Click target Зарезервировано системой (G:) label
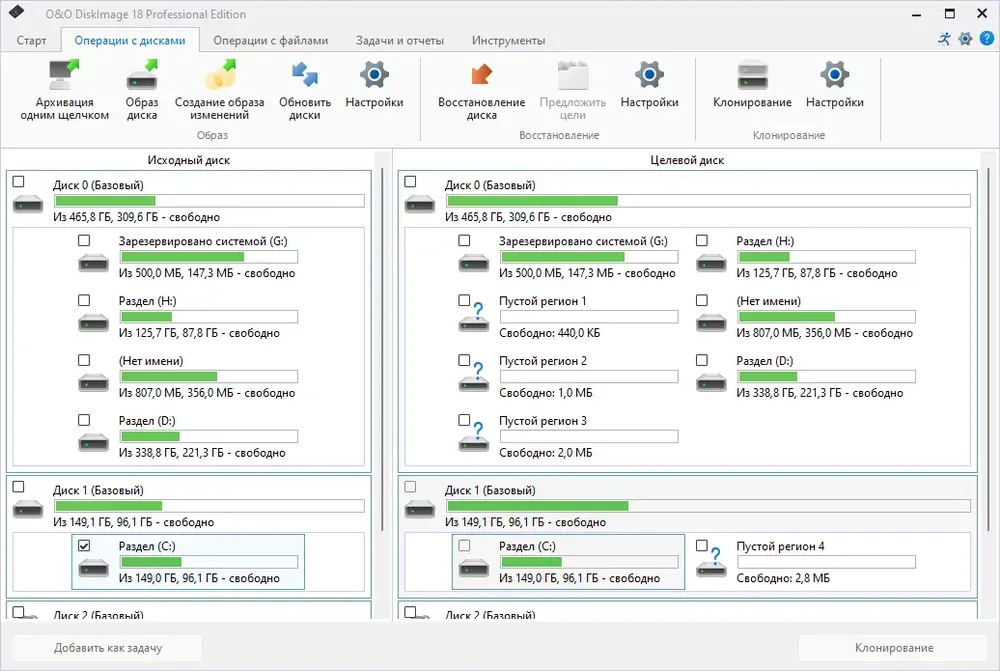Viewport: 1000px width, 671px height. click(x=584, y=241)
